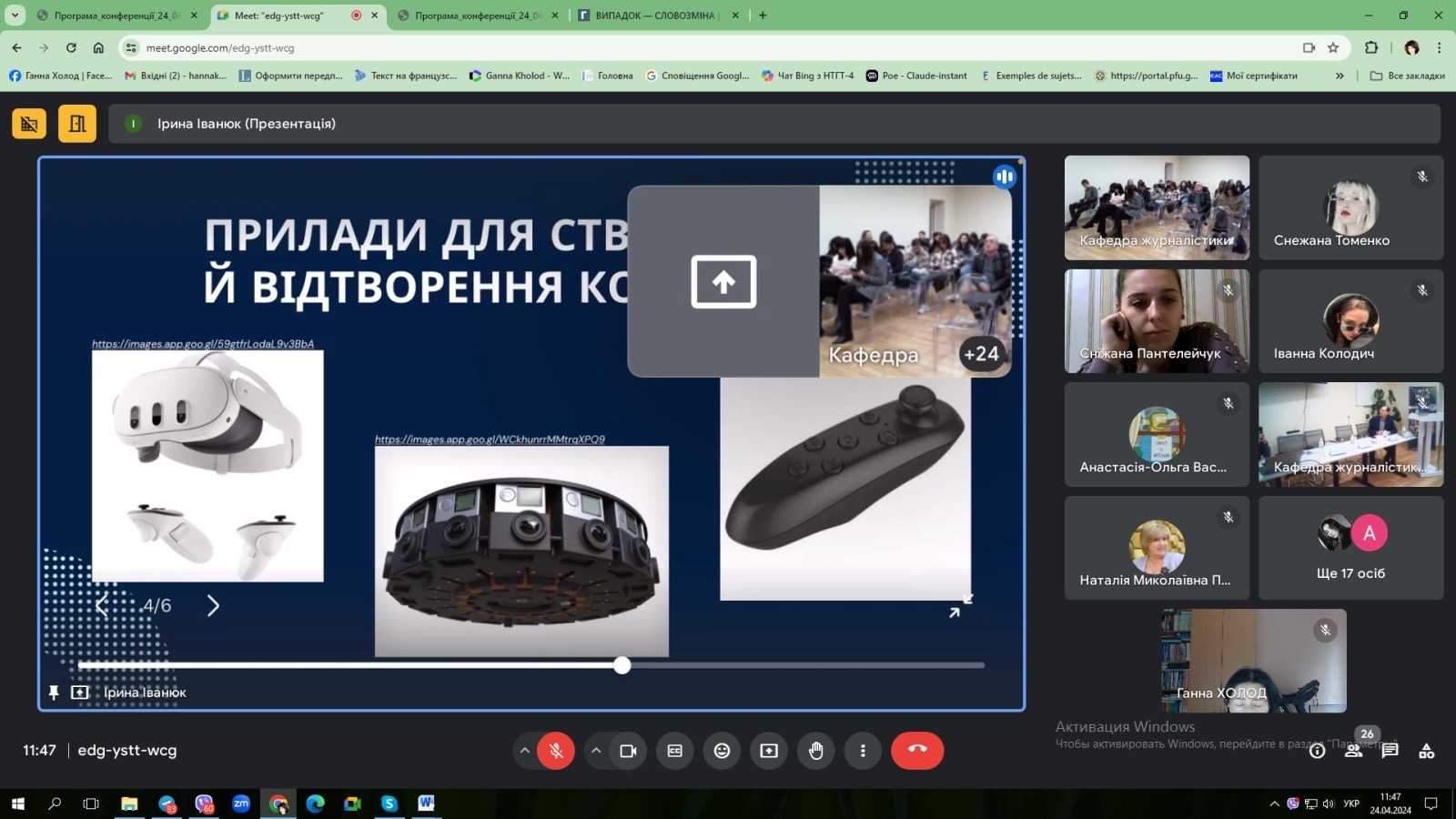
Task: Toggle closed captions
Action: (x=674, y=751)
